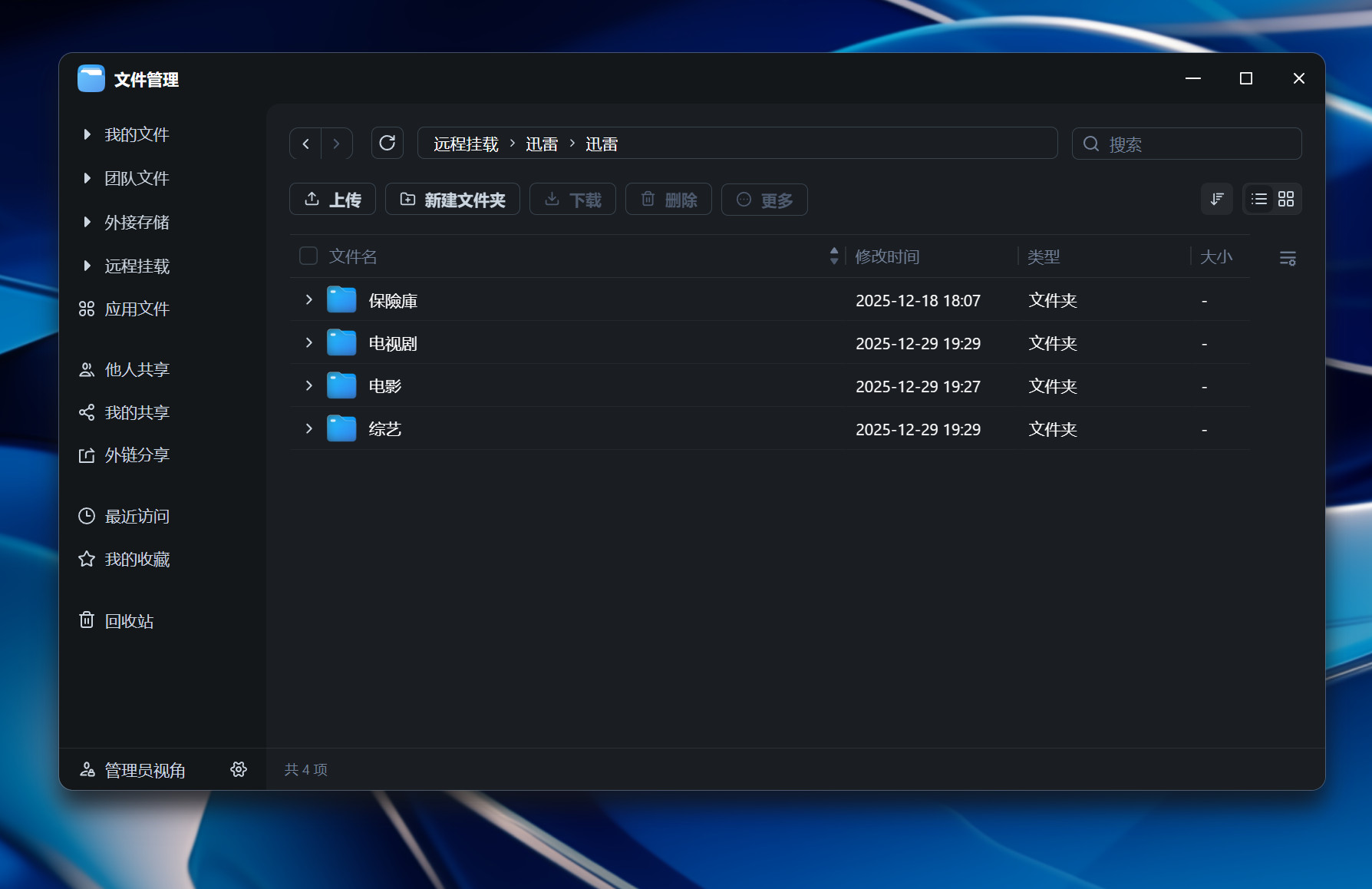Open 回收站 recycle bin
This screenshot has width=1372, height=889.
click(x=128, y=620)
